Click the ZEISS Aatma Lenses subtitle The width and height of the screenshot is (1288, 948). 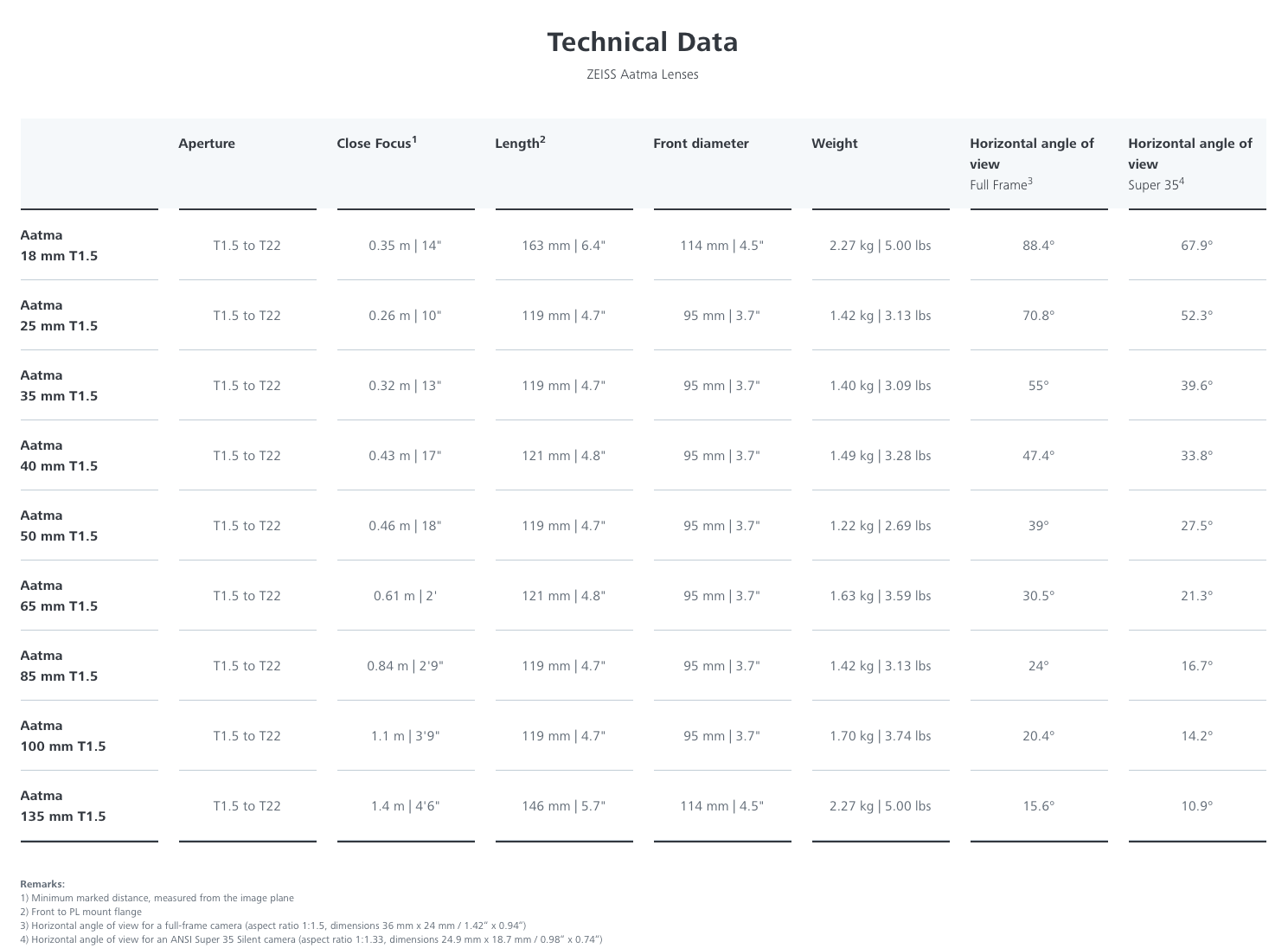tap(643, 74)
